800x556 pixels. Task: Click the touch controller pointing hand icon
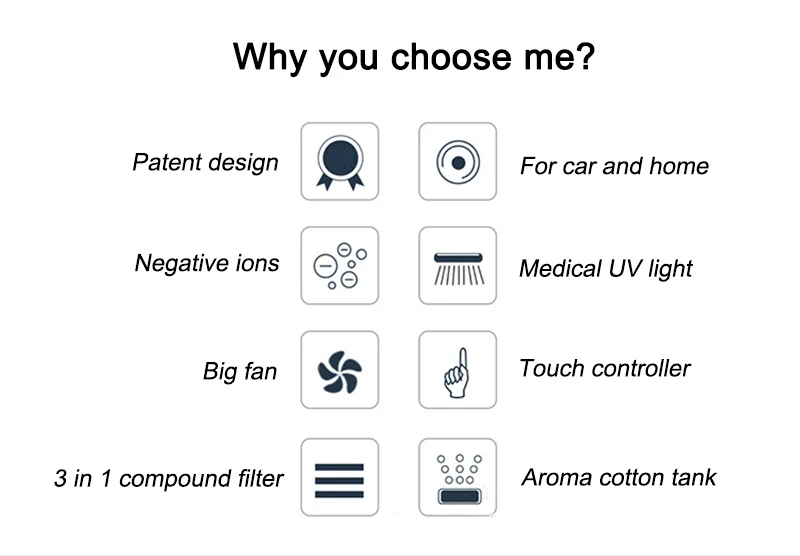(458, 370)
